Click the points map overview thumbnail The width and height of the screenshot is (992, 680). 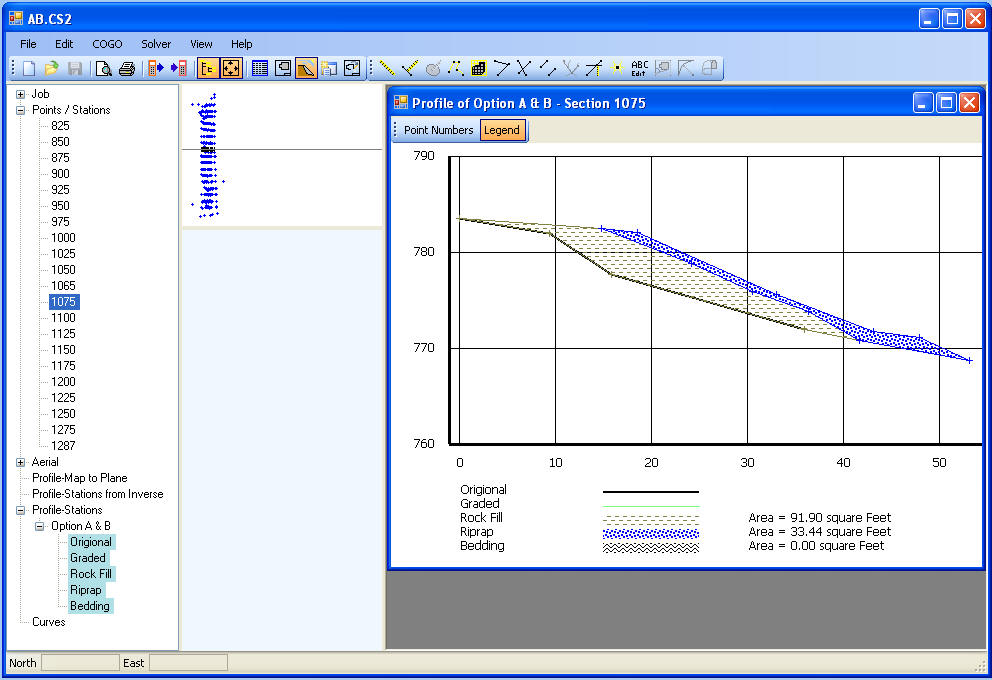click(x=282, y=156)
